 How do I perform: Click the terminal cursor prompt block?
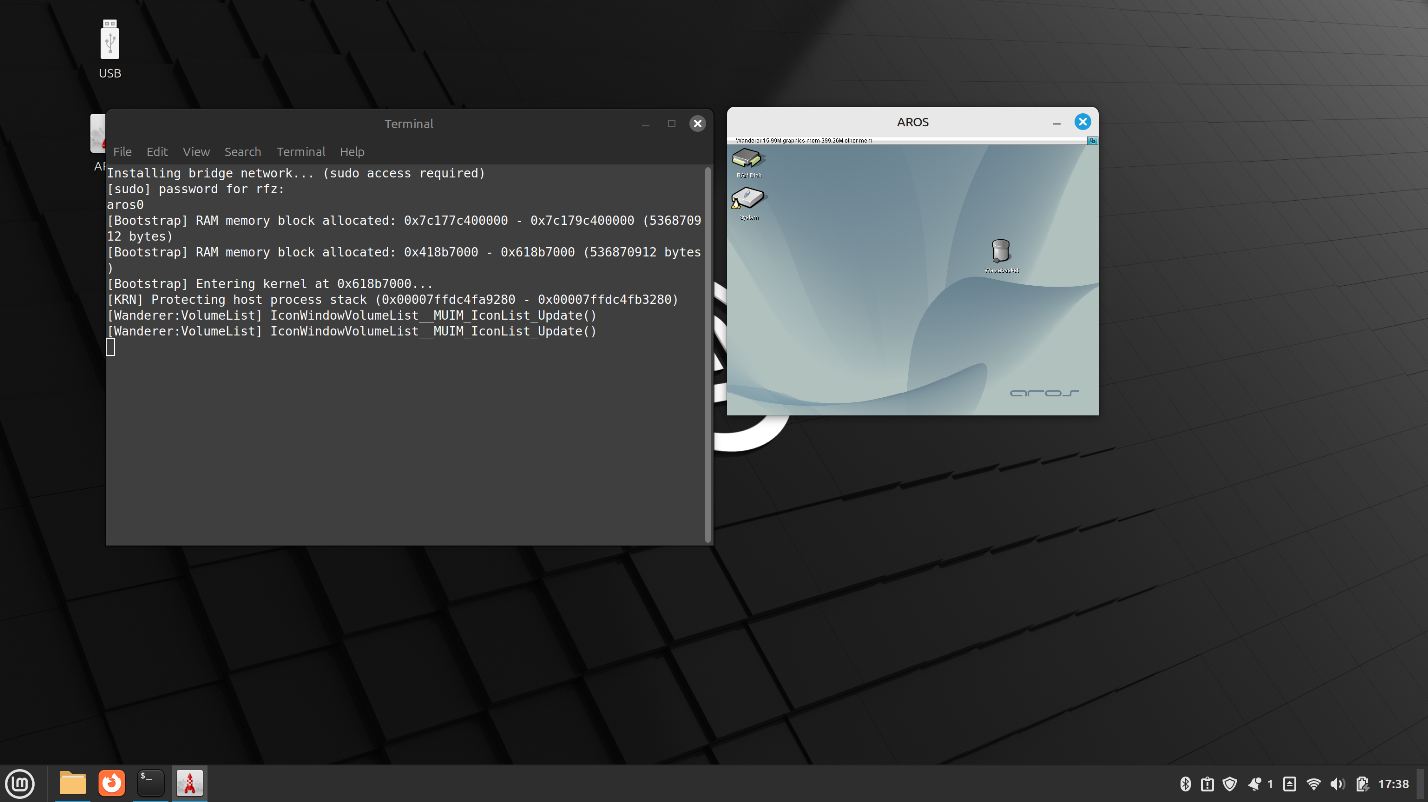(111, 347)
